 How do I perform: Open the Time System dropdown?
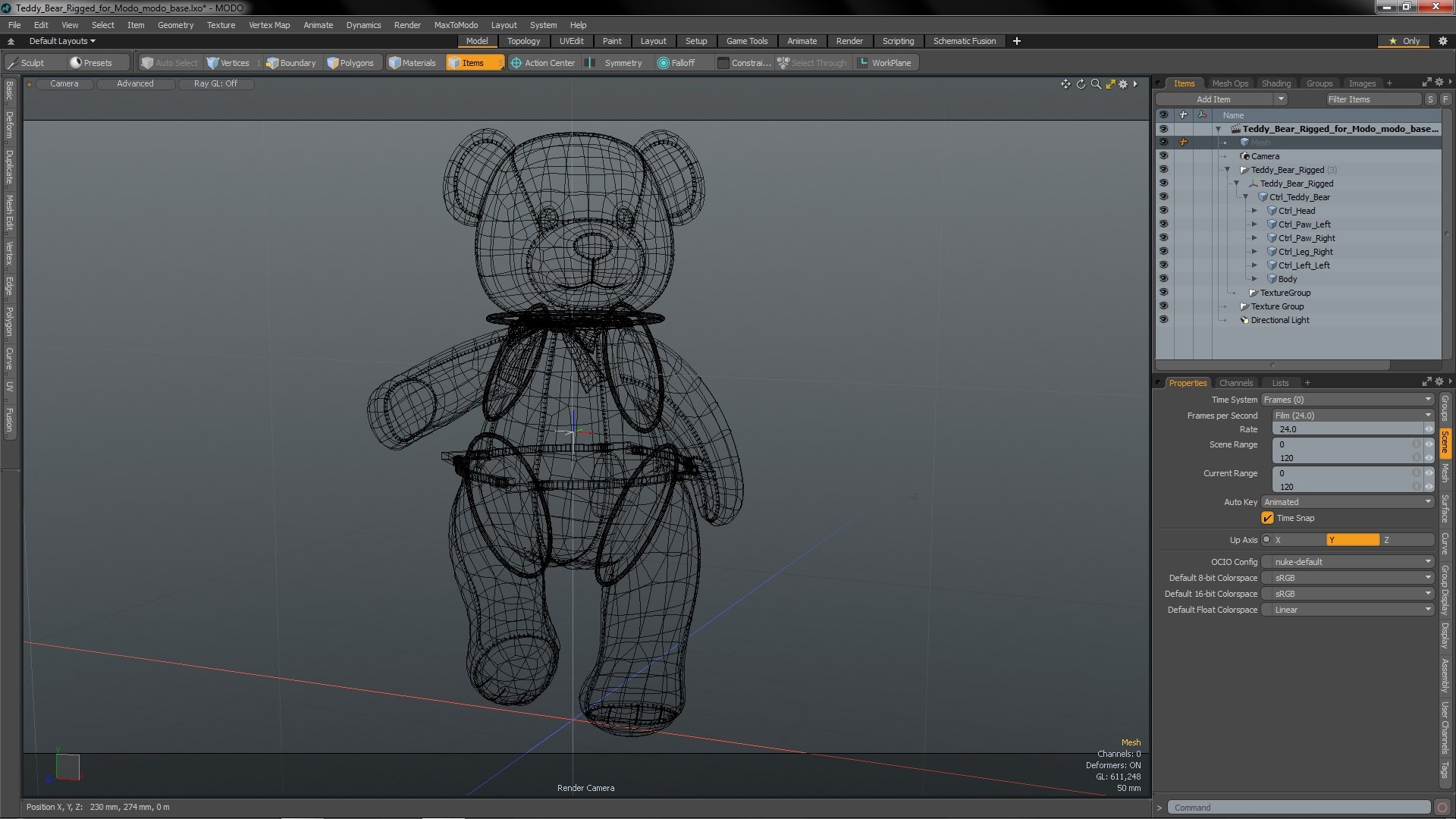tap(1348, 400)
